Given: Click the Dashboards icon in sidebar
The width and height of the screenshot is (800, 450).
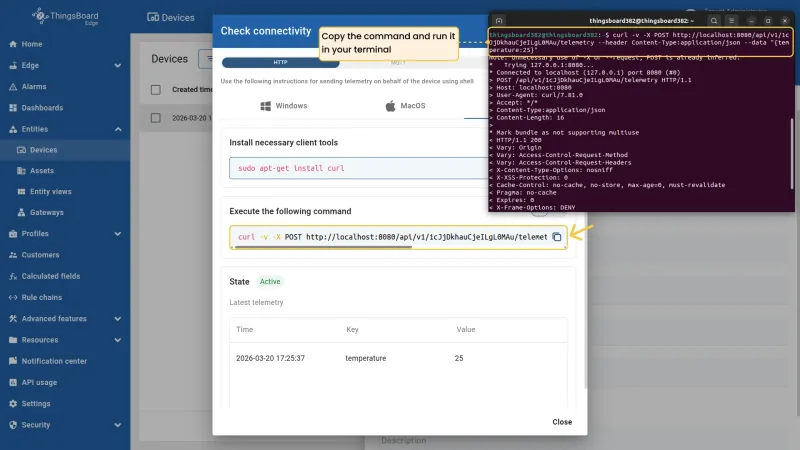Looking at the screenshot, I should tap(13, 108).
